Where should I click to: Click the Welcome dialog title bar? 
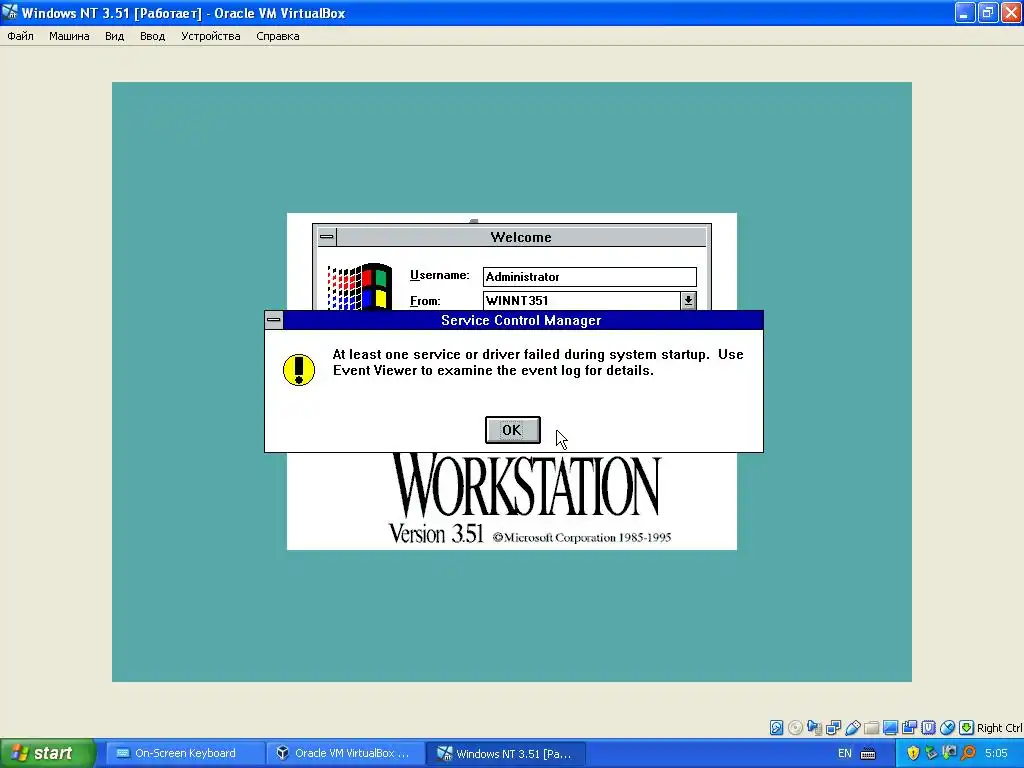click(521, 237)
